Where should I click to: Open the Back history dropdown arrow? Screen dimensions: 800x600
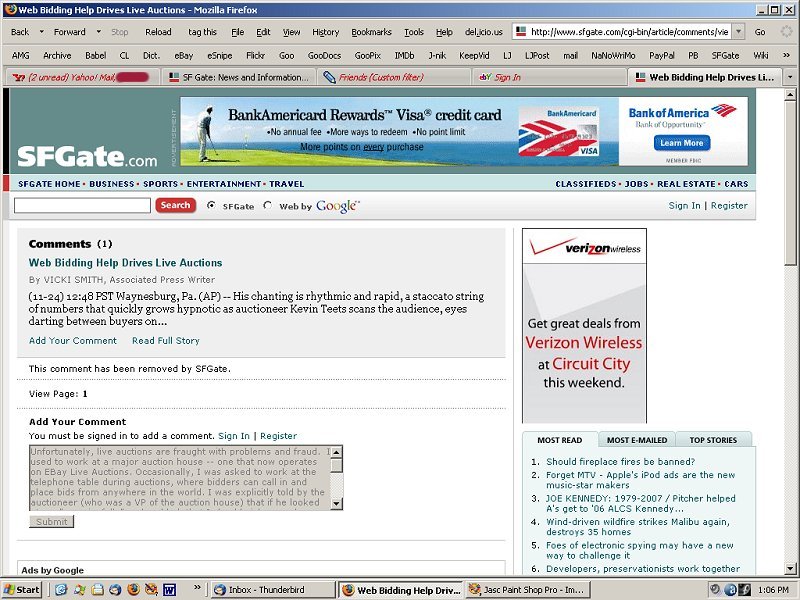coord(42,32)
